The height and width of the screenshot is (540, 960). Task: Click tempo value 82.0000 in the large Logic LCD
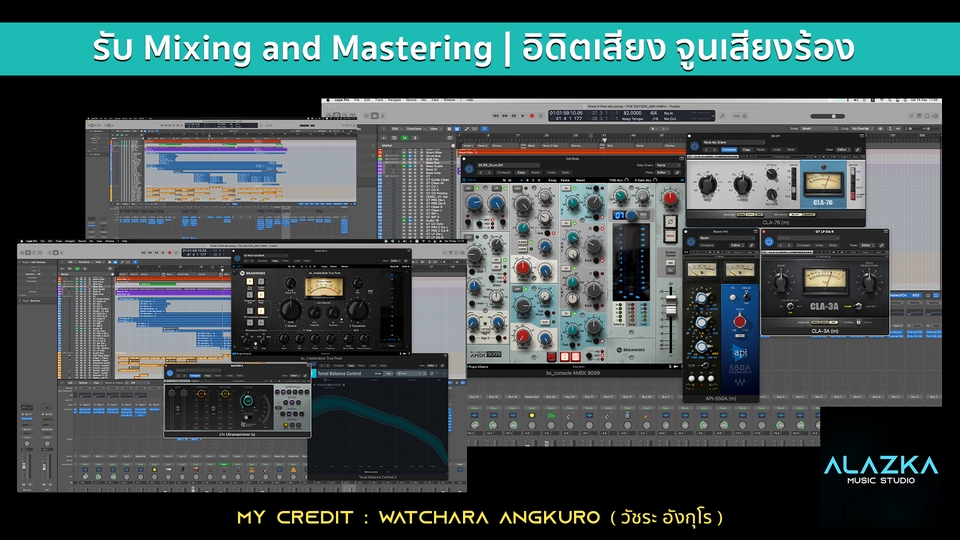tap(632, 113)
